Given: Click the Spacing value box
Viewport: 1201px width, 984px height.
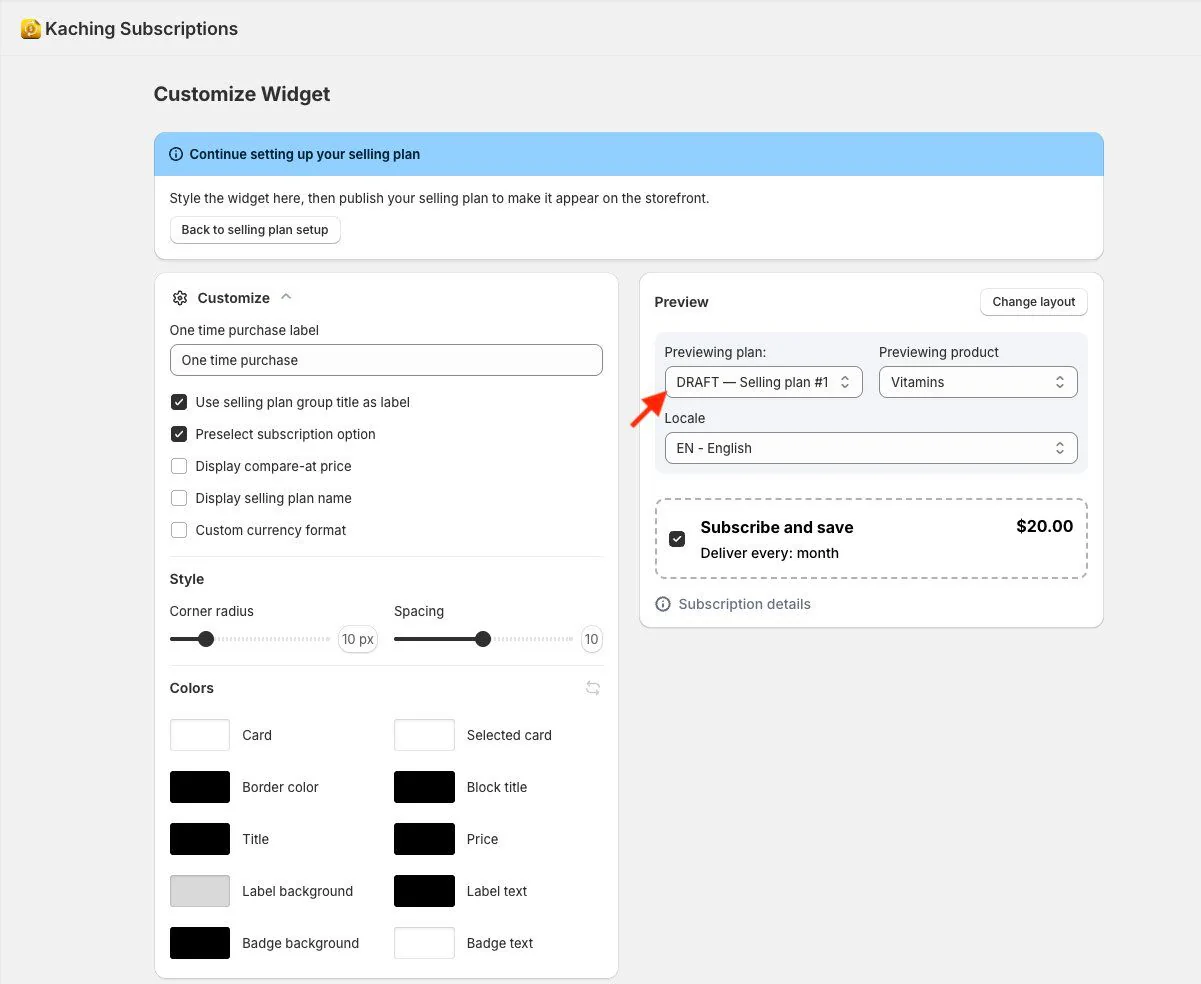Looking at the screenshot, I should [591, 639].
